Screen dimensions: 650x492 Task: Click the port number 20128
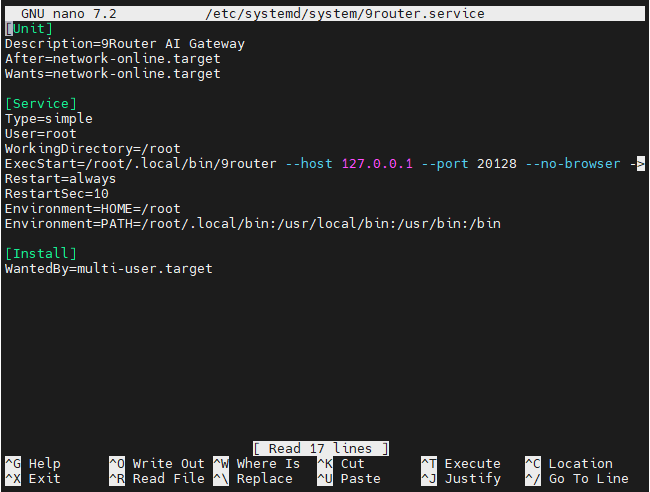coord(497,164)
